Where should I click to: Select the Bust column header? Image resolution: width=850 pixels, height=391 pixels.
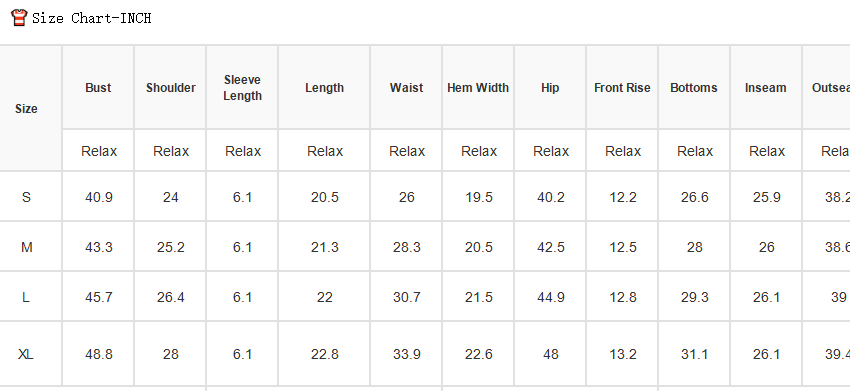pyautogui.click(x=98, y=88)
